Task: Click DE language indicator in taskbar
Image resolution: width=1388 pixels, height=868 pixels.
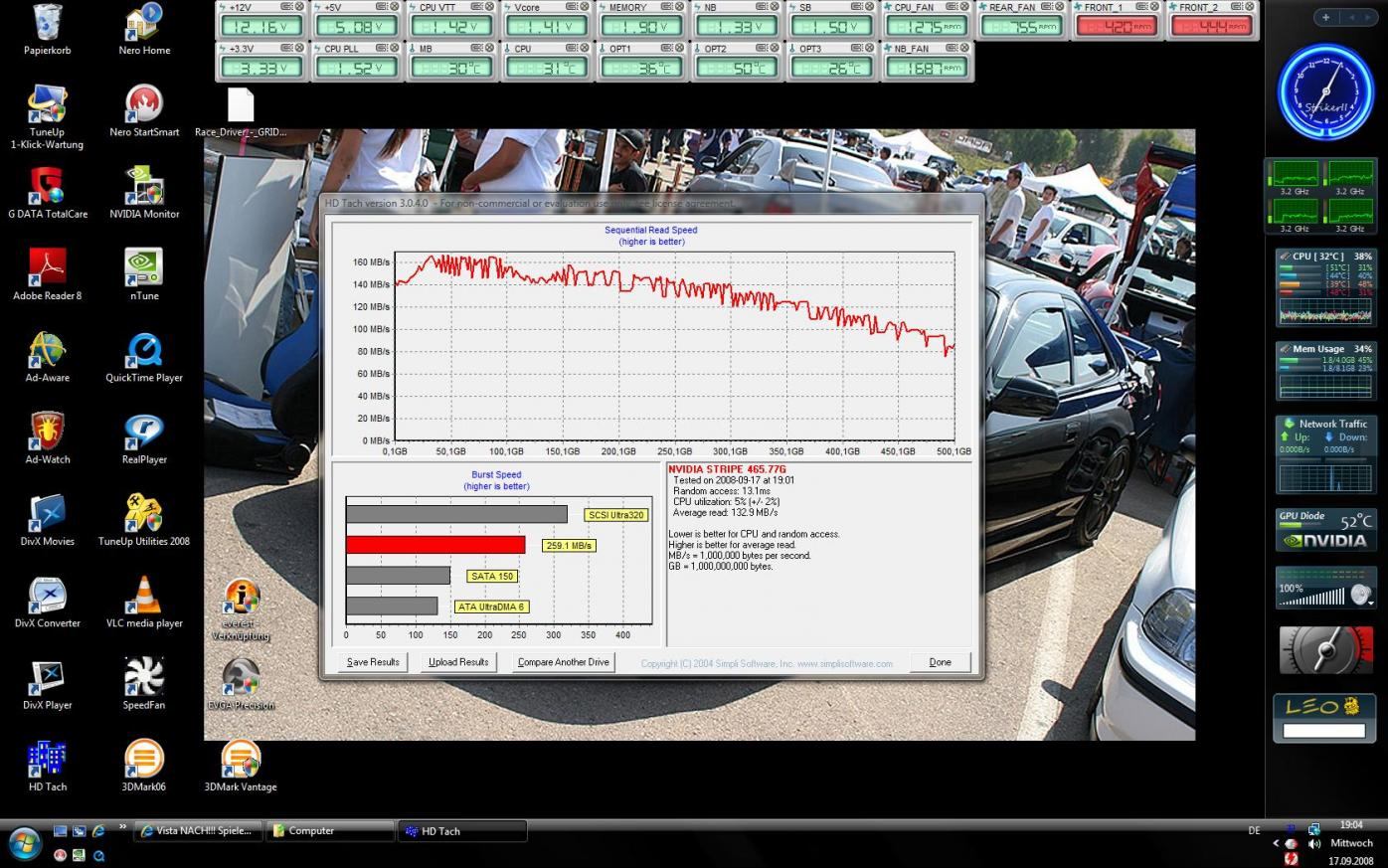Action: tap(1254, 830)
